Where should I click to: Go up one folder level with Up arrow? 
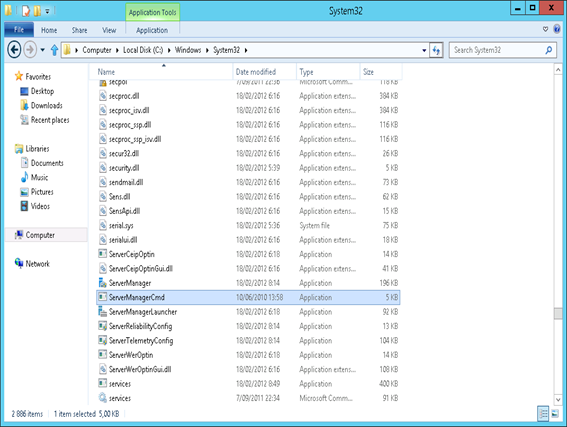pos(54,50)
